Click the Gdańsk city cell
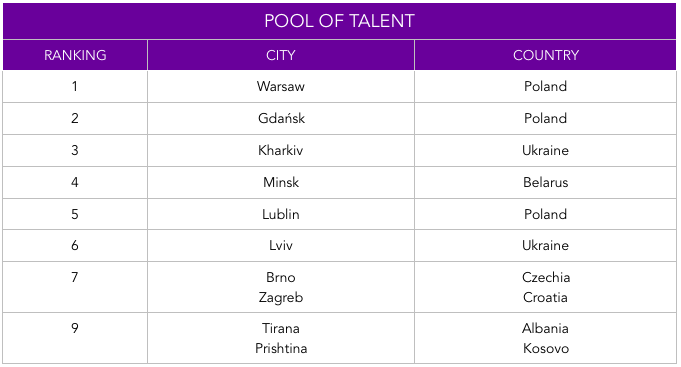Image resolution: width=681 pixels, height=367 pixels. click(281, 118)
